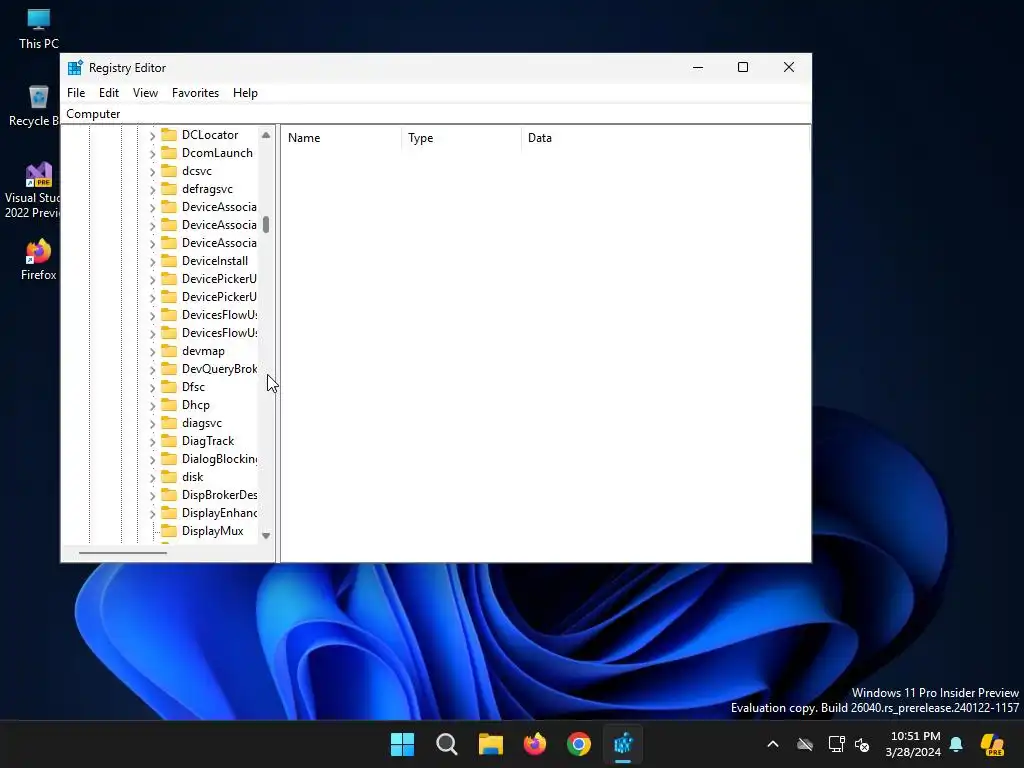Open the notification bell
Viewport: 1024px width, 768px height.
click(956, 744)
